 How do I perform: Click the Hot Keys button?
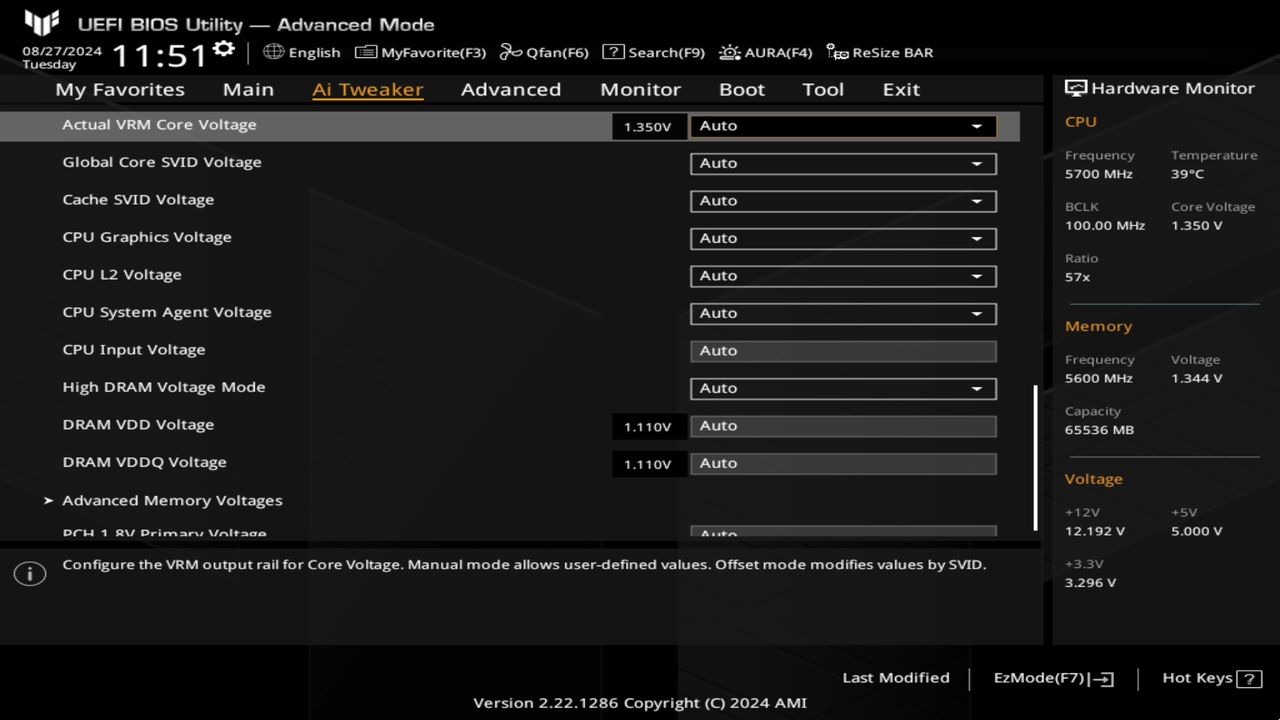tap(1211, 678)
